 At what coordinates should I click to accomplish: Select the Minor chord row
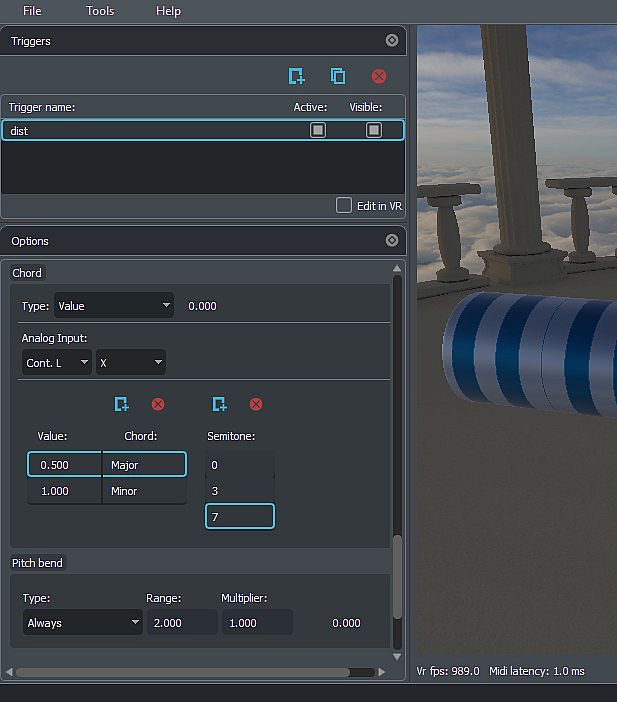[143, 491]
